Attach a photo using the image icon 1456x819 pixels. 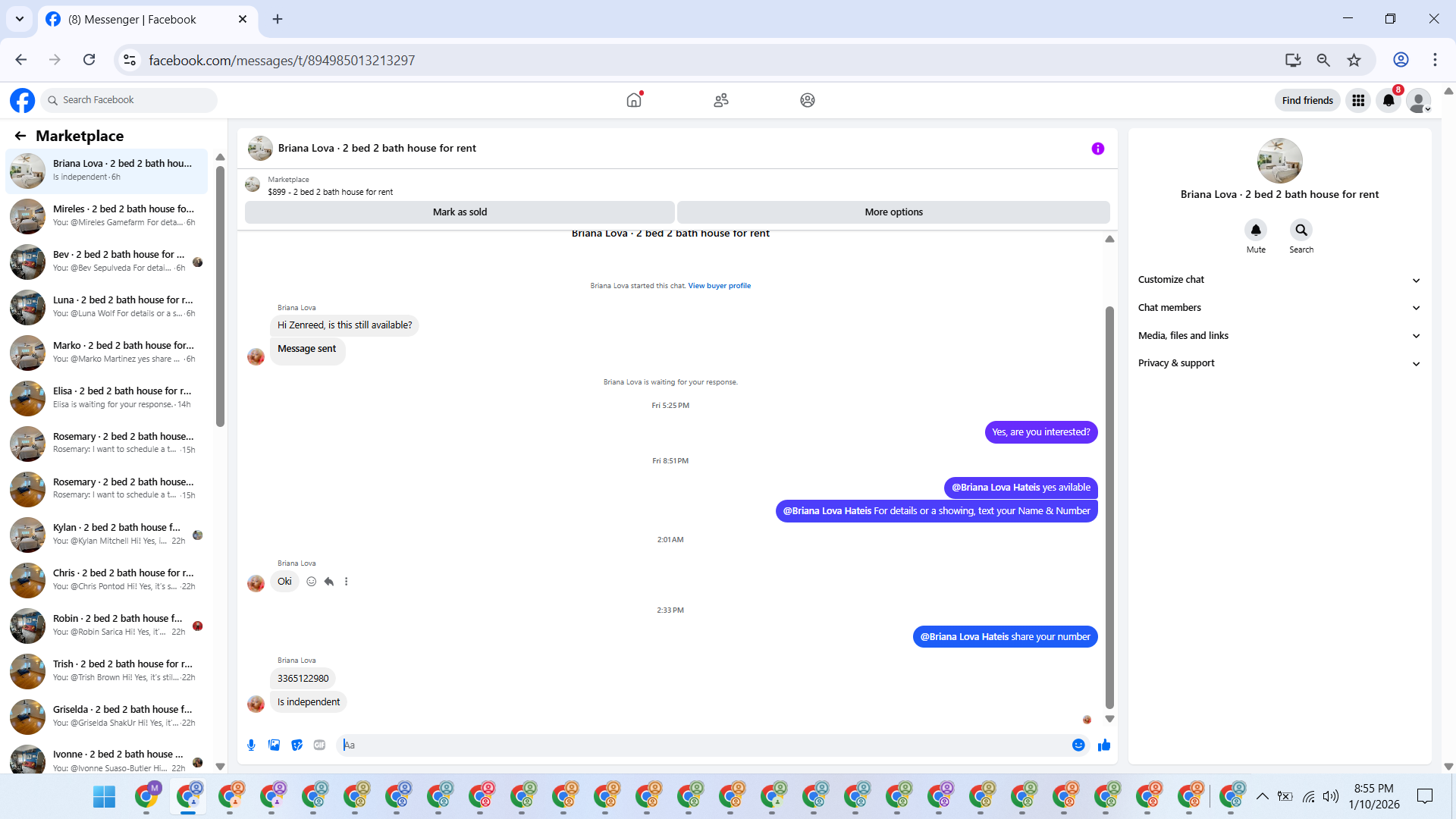tap(274, 745)
